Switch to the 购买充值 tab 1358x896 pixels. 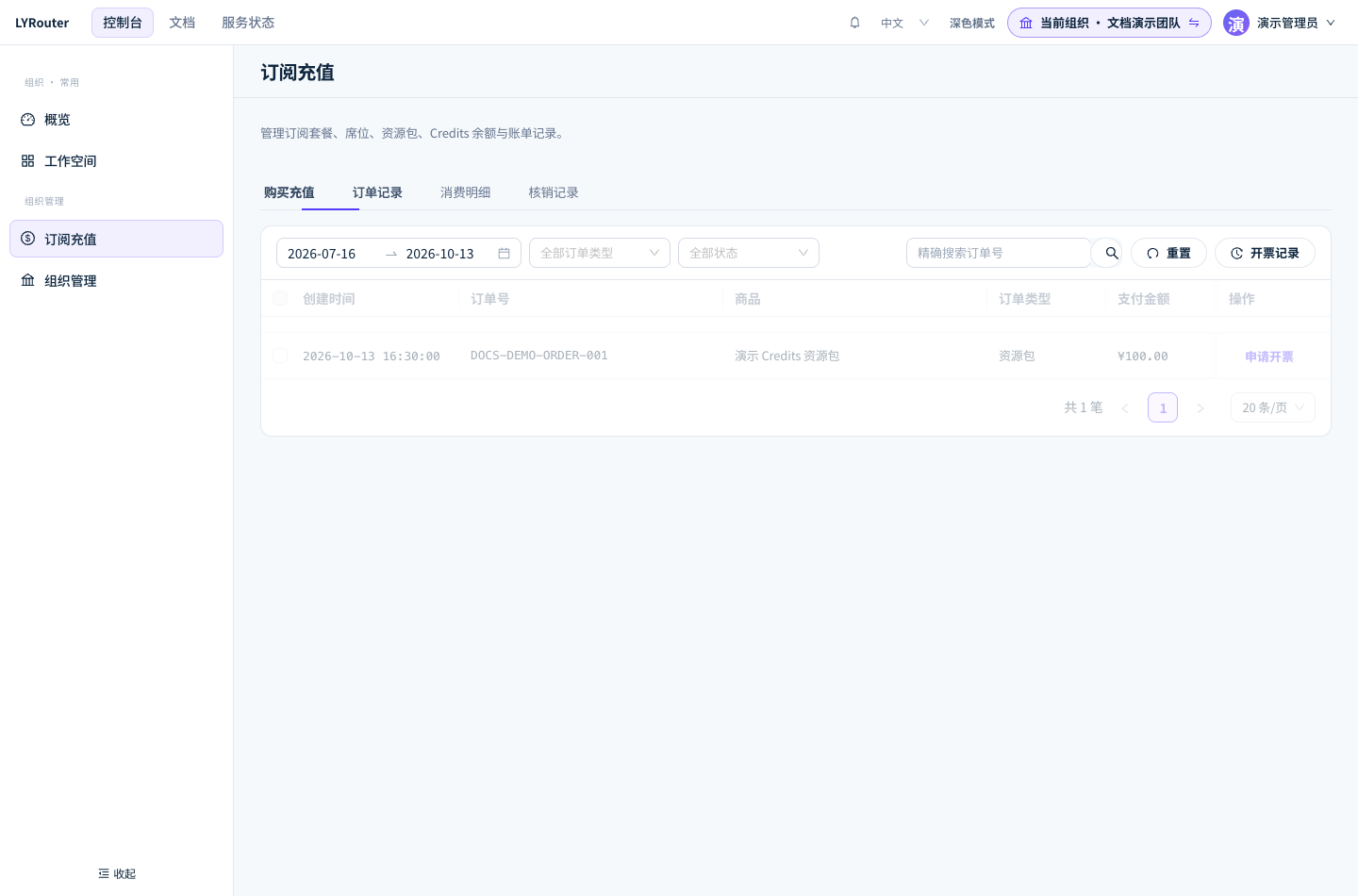click(290, 192)
